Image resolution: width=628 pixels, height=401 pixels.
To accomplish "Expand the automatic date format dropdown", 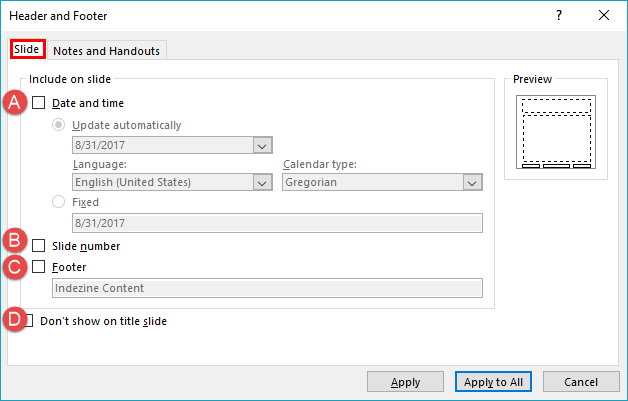I will (262, 146).
